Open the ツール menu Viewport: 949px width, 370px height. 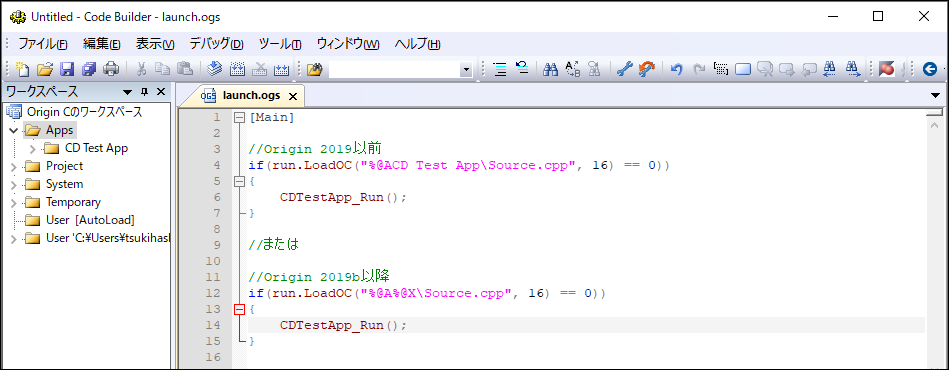pos(280,44)
